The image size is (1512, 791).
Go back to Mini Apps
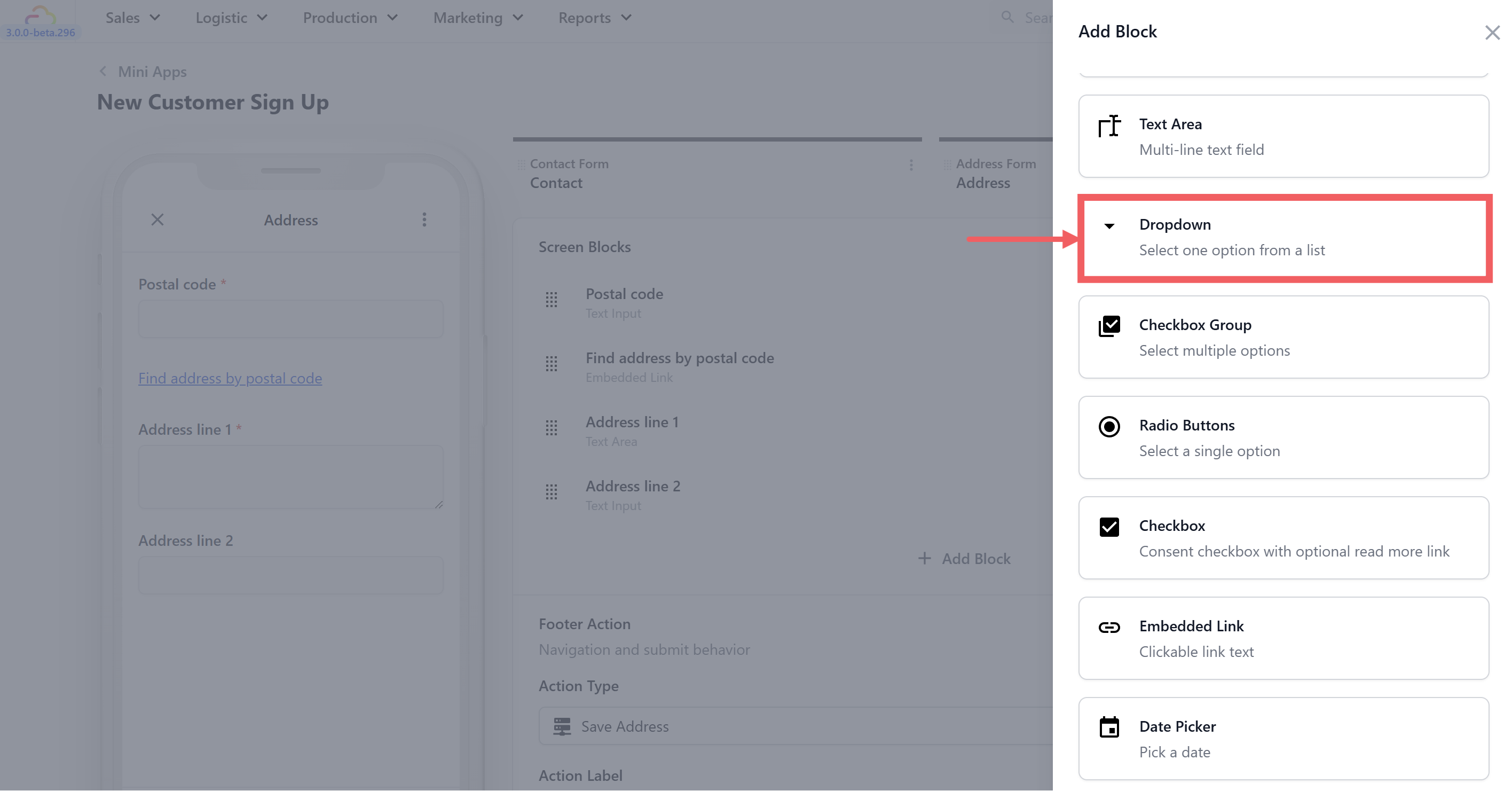[152, 72]
